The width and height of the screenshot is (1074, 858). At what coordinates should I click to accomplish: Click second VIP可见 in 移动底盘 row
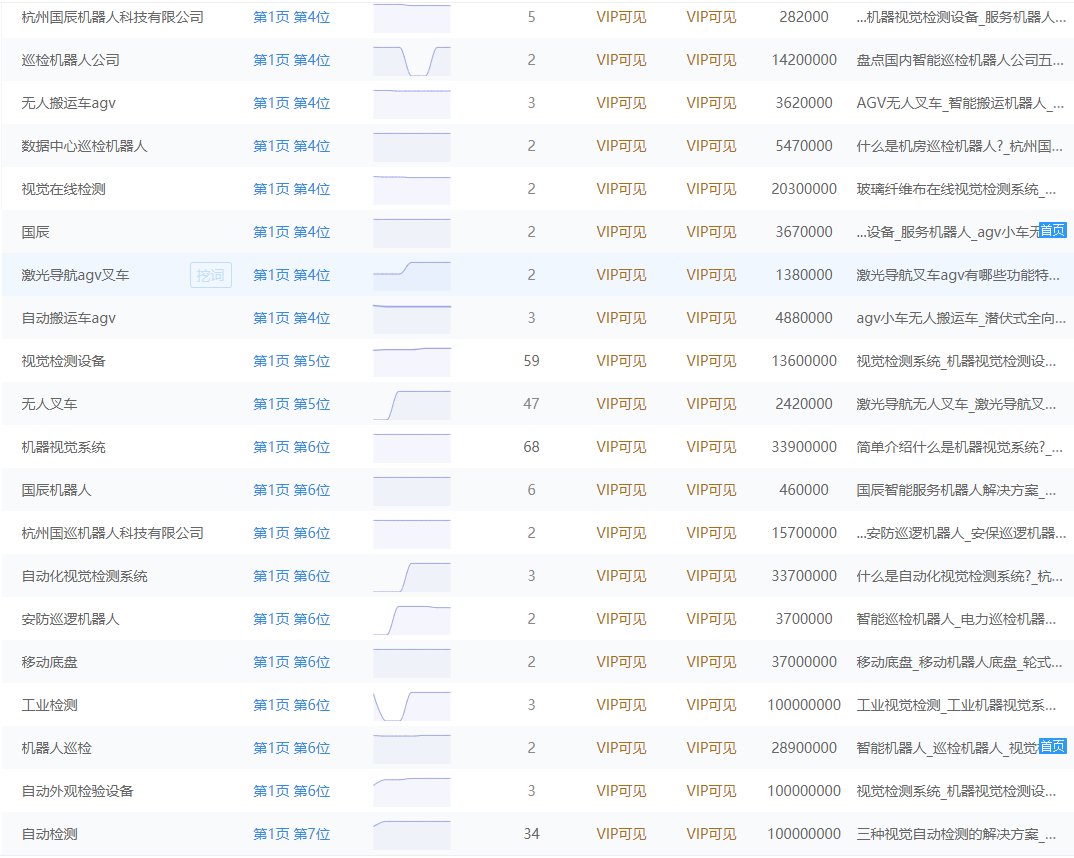[x=711, y=662]
